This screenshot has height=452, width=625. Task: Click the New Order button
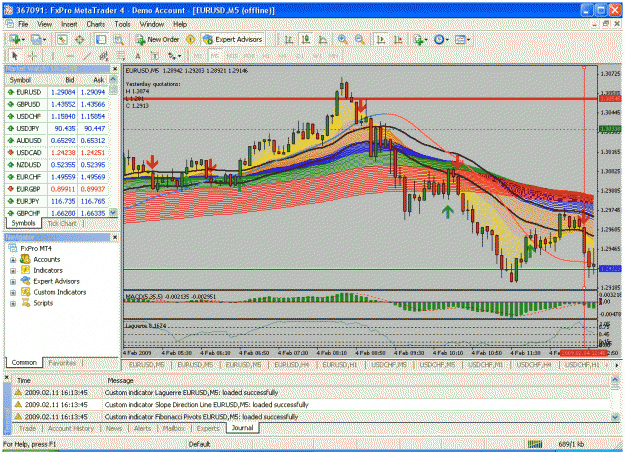157,39
